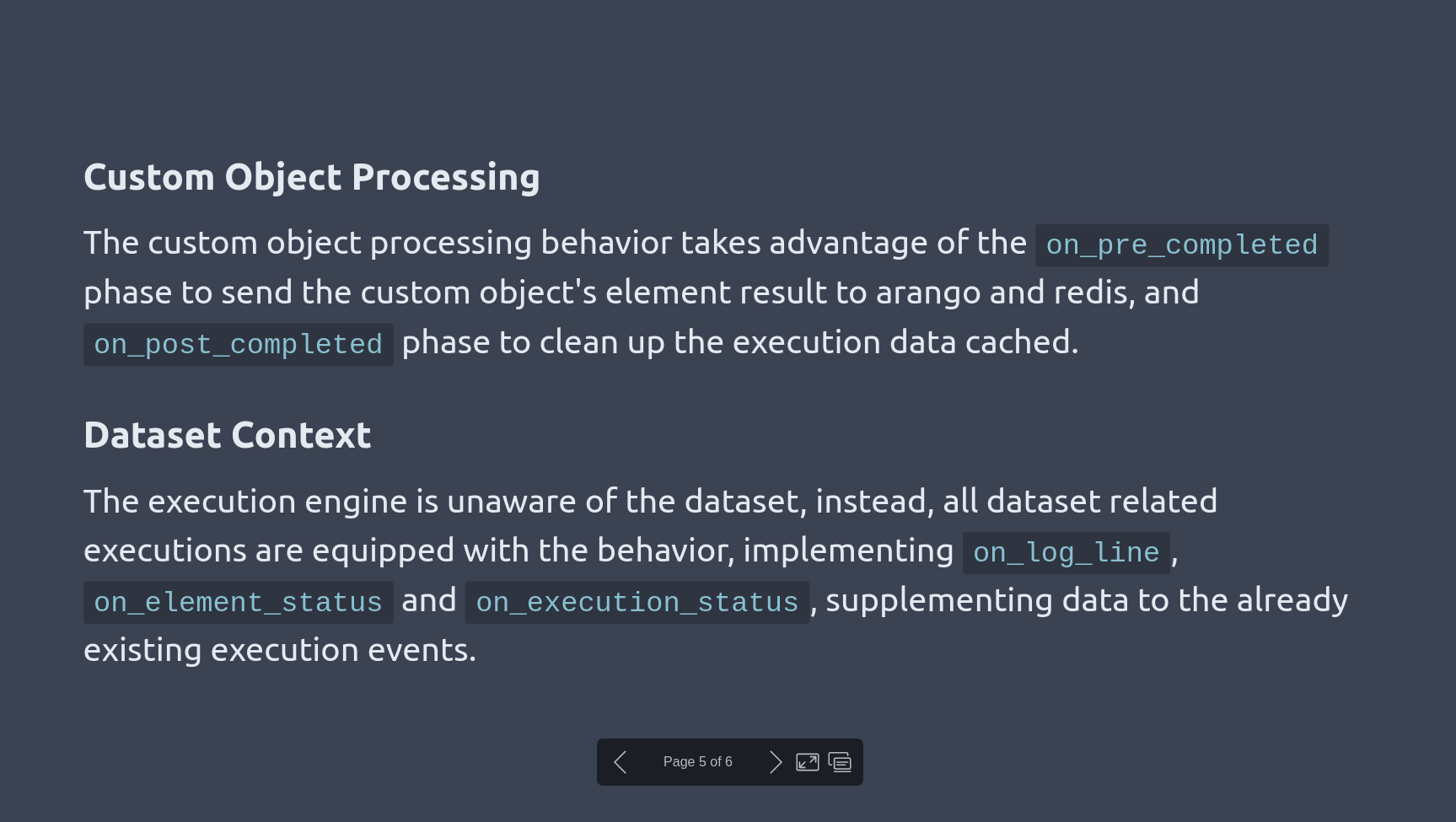The image size is (1456, 822).
Task: Advance to the next slide arrow
Action: pyautogui.click(x=776, y=762)
